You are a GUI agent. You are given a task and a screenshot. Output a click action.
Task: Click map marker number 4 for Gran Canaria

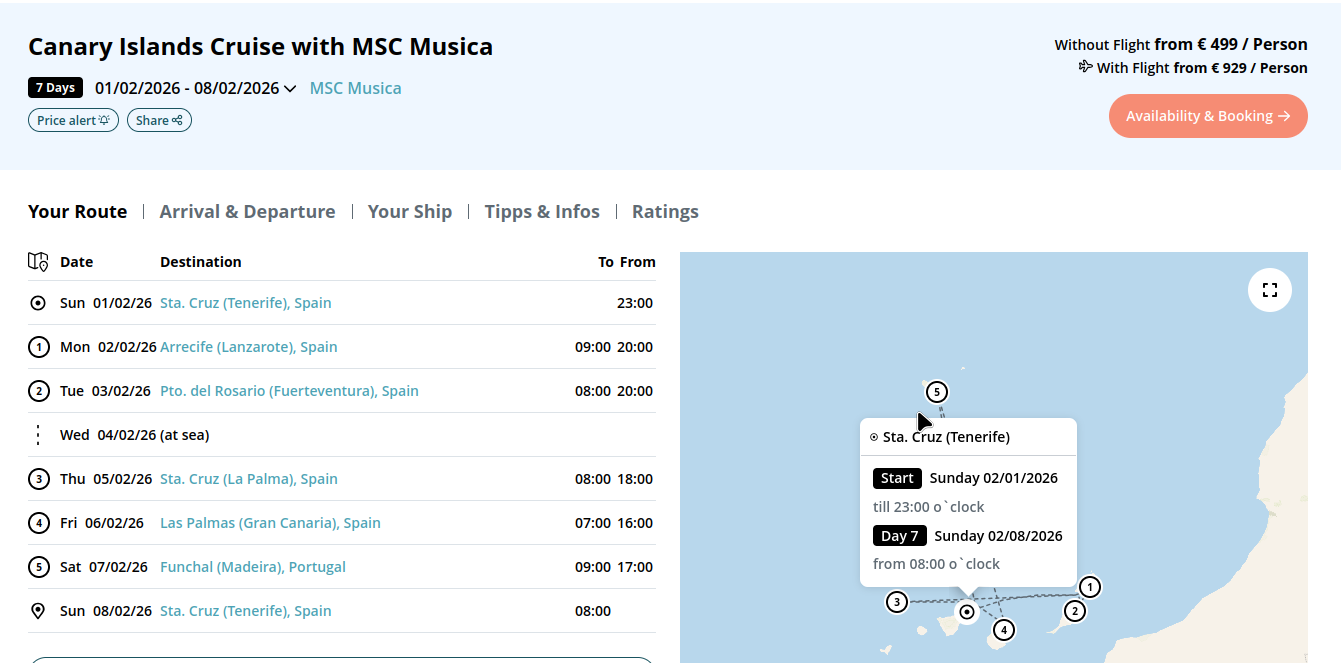[x=1004, y=630]
